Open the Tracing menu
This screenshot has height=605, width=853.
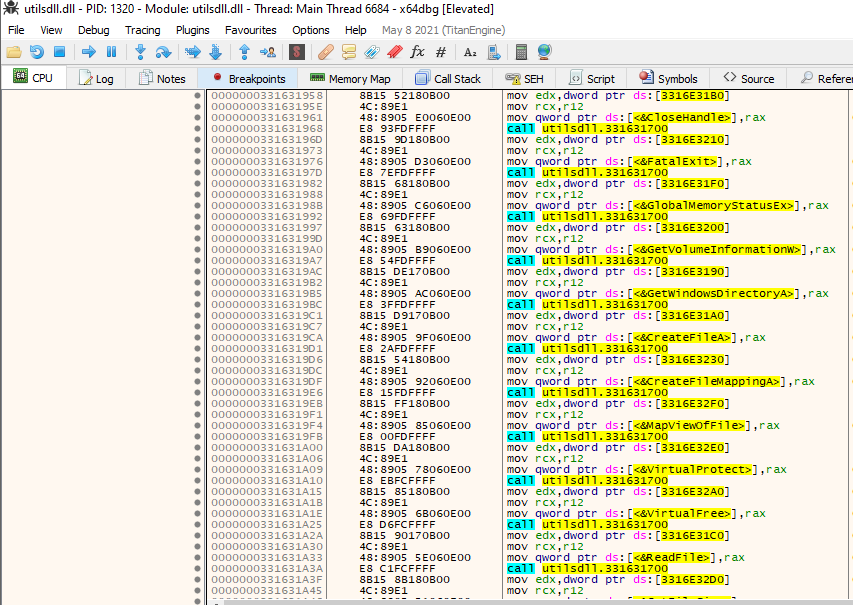[x=143, y=30]
